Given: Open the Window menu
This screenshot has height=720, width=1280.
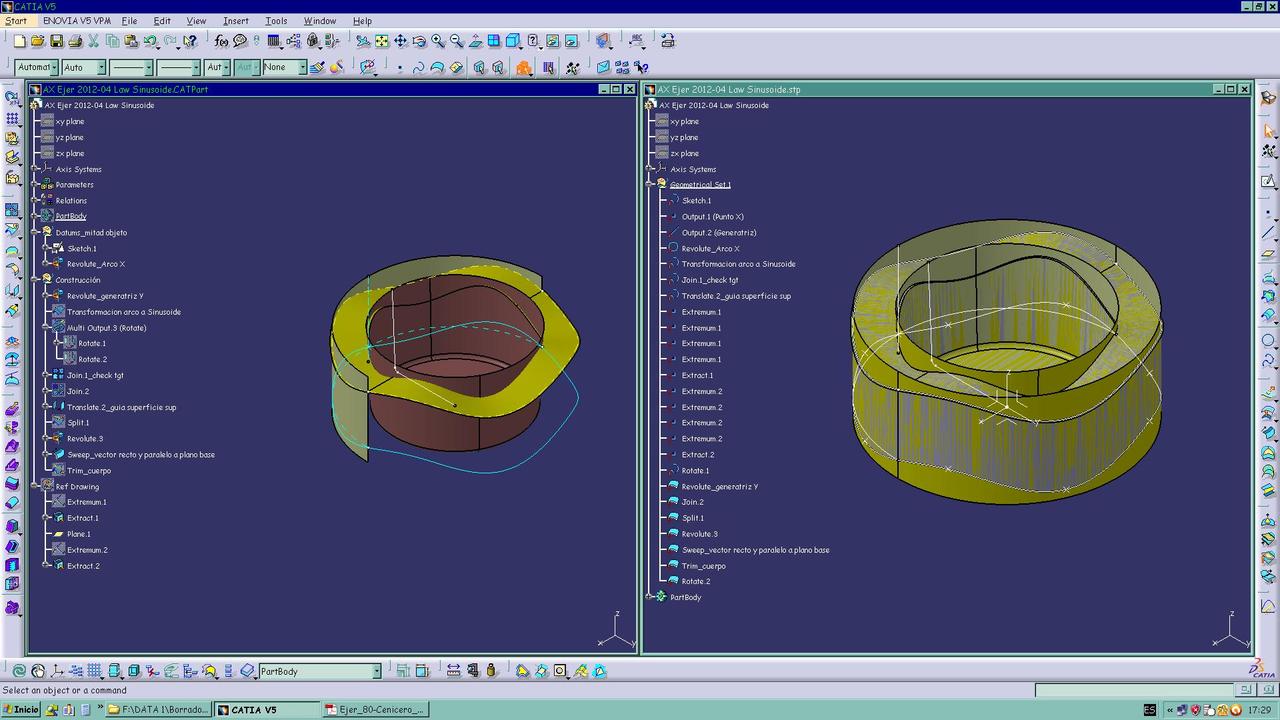Looking at the screenshot, I should pos(320,21).
